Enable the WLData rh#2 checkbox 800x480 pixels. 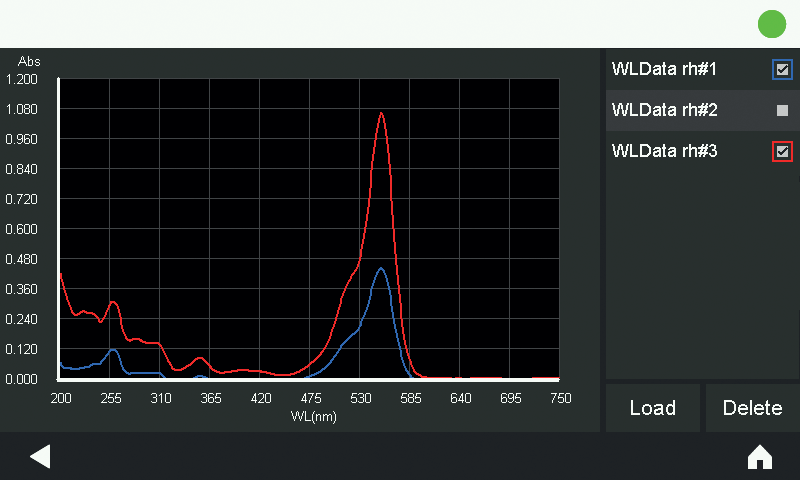click(782, 111)
